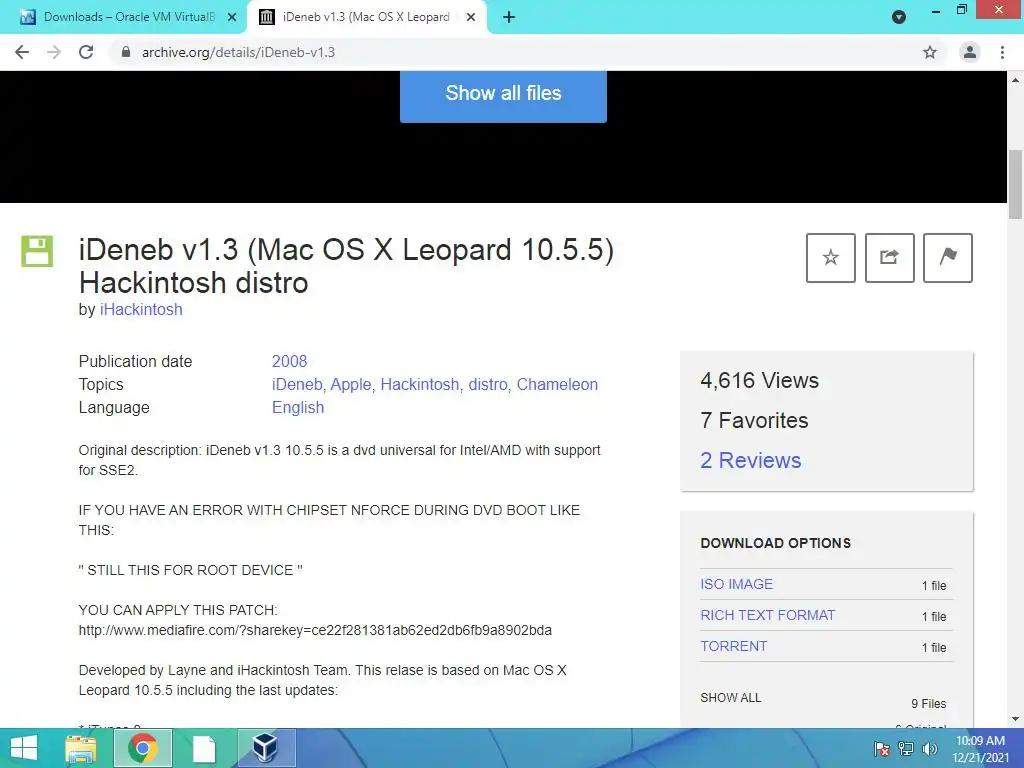Open the Chameleon topic link
The height and width of the screenshot is (768, 1024).
click(557, 384)
